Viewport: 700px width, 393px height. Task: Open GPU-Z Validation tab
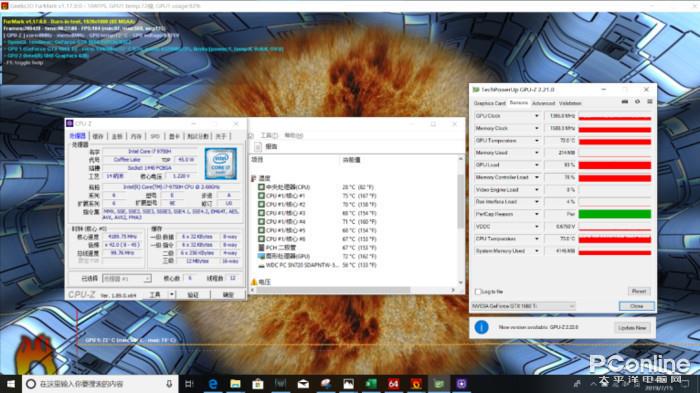(570, 103)
